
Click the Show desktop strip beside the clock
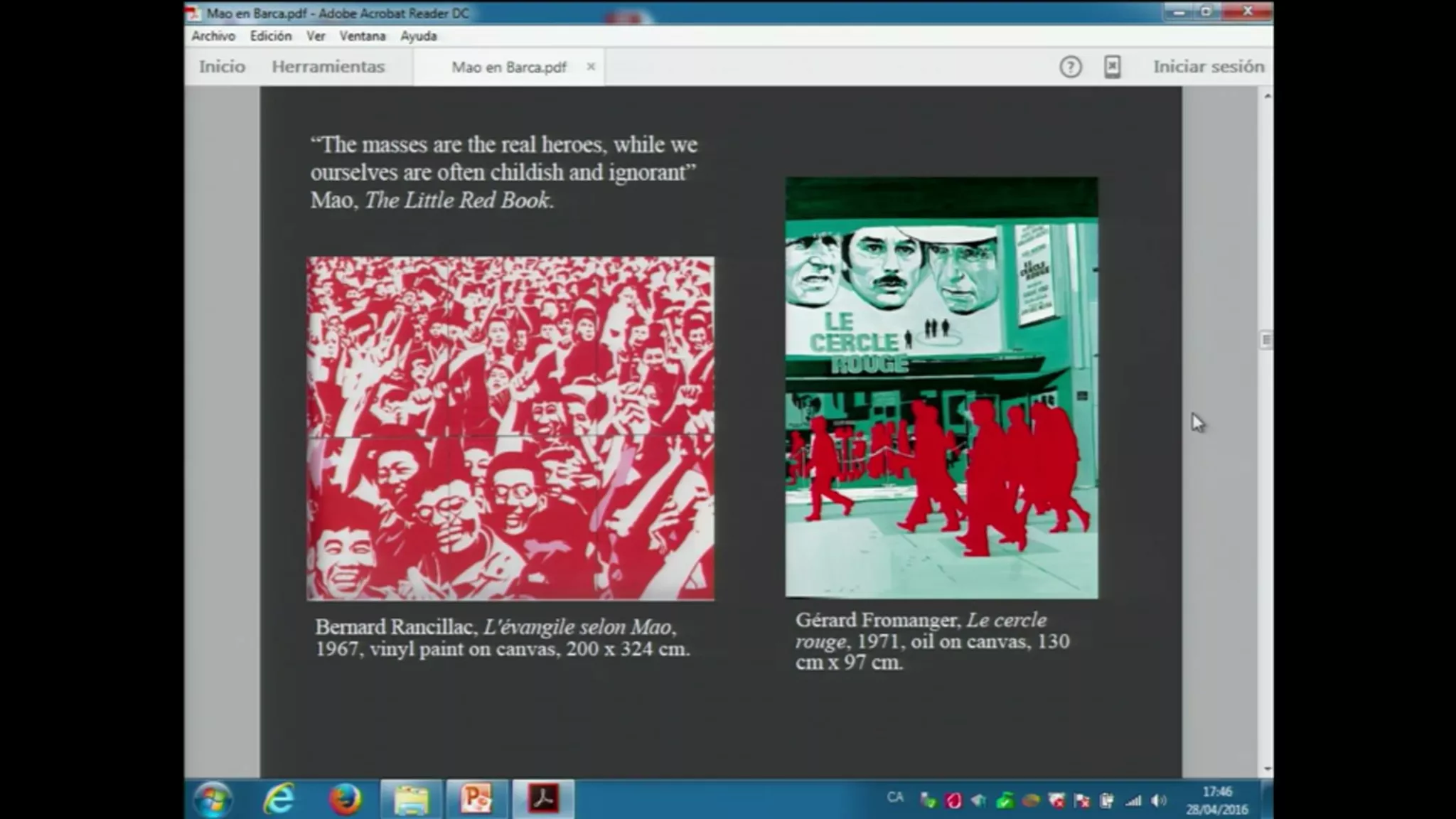point(1268,800)
